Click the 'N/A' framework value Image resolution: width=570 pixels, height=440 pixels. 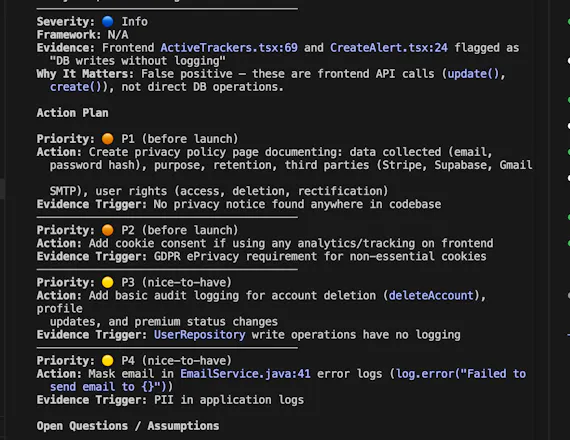[118, 35]
